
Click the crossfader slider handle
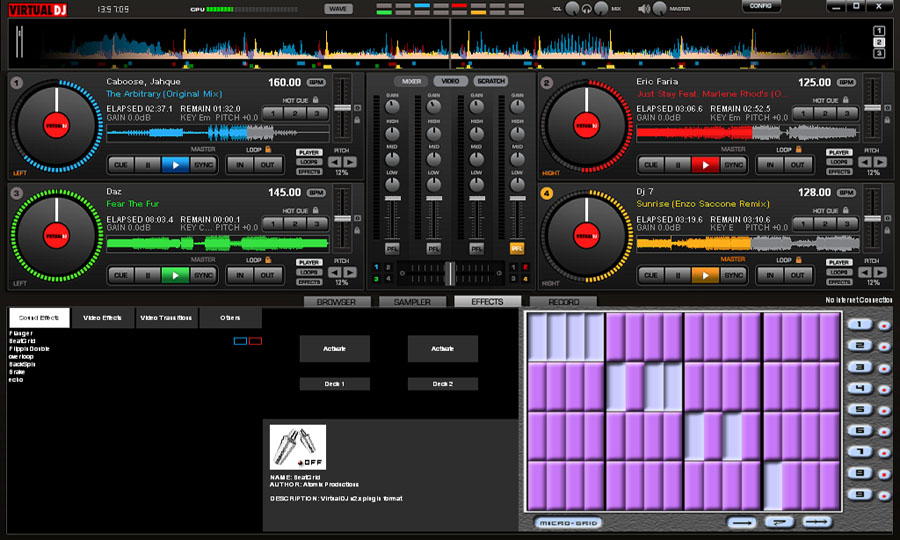pos(450,273)
